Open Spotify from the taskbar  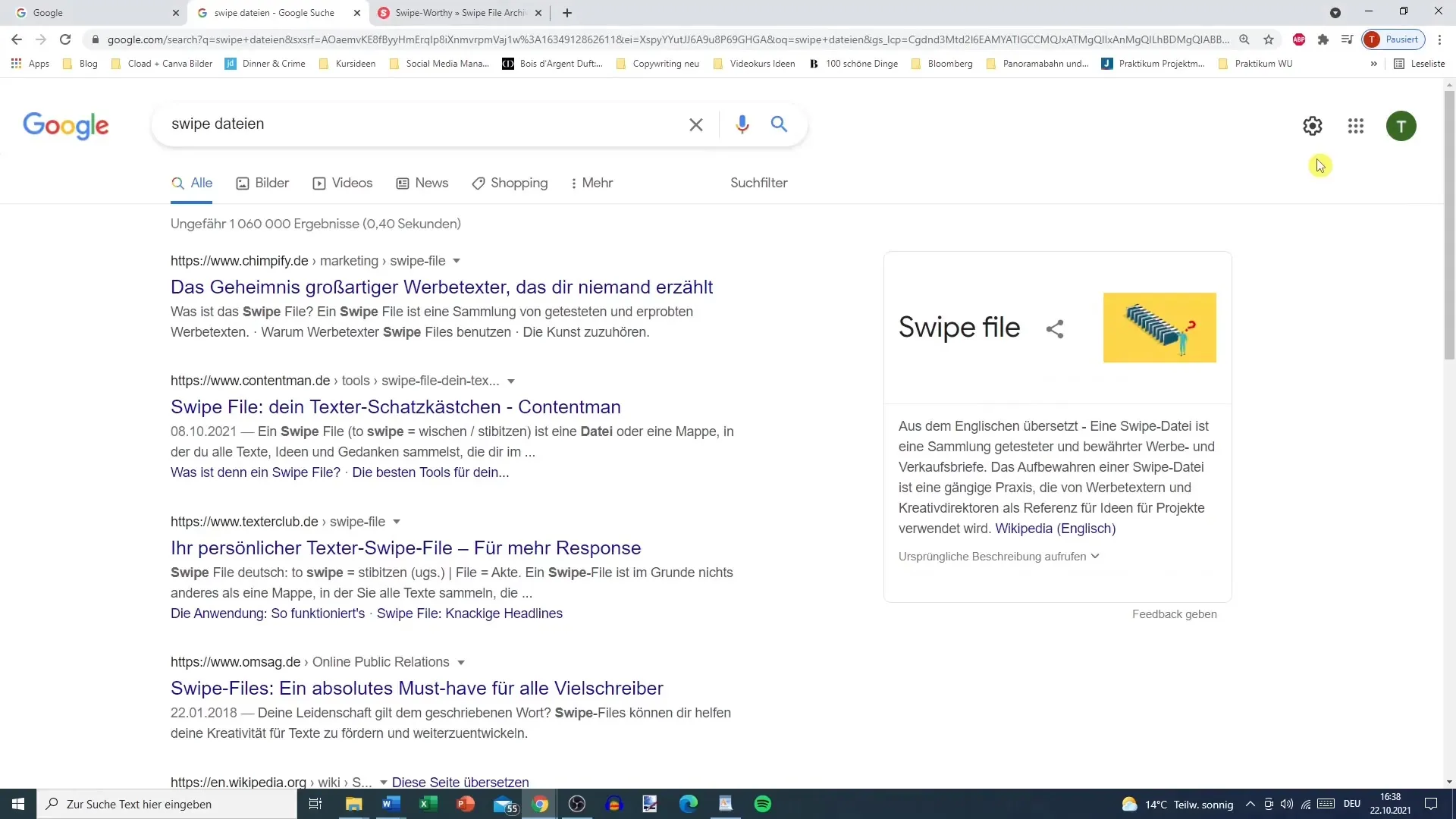click(x=763, y=804)
